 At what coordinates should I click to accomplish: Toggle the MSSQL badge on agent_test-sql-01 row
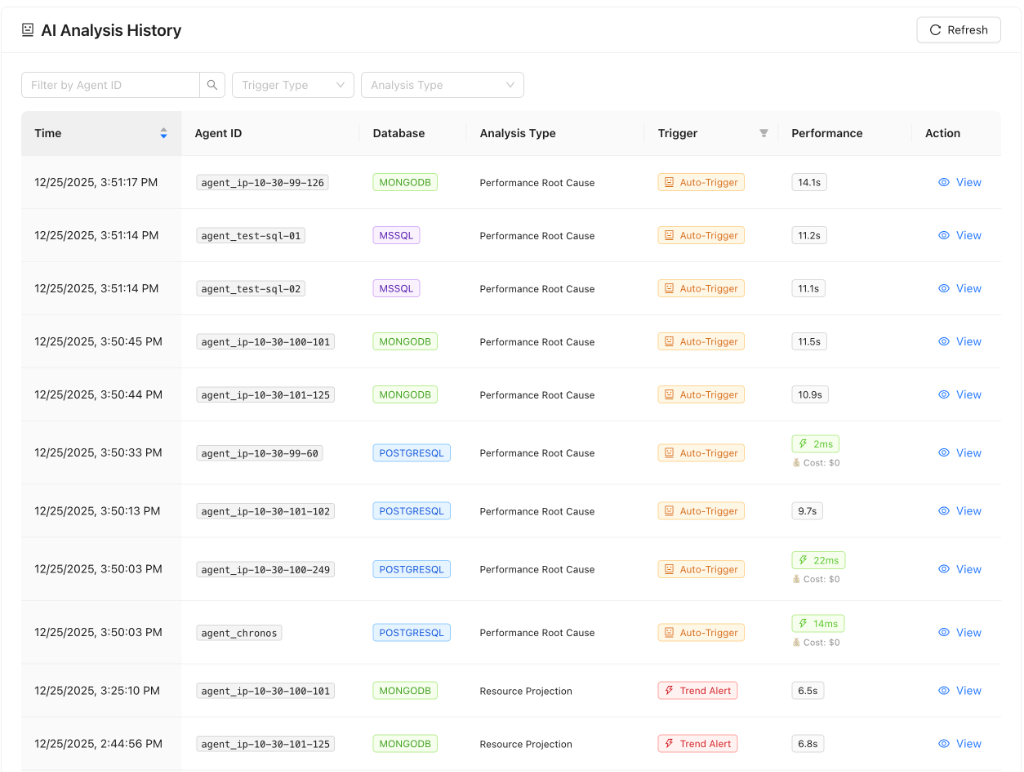[396, 235]
